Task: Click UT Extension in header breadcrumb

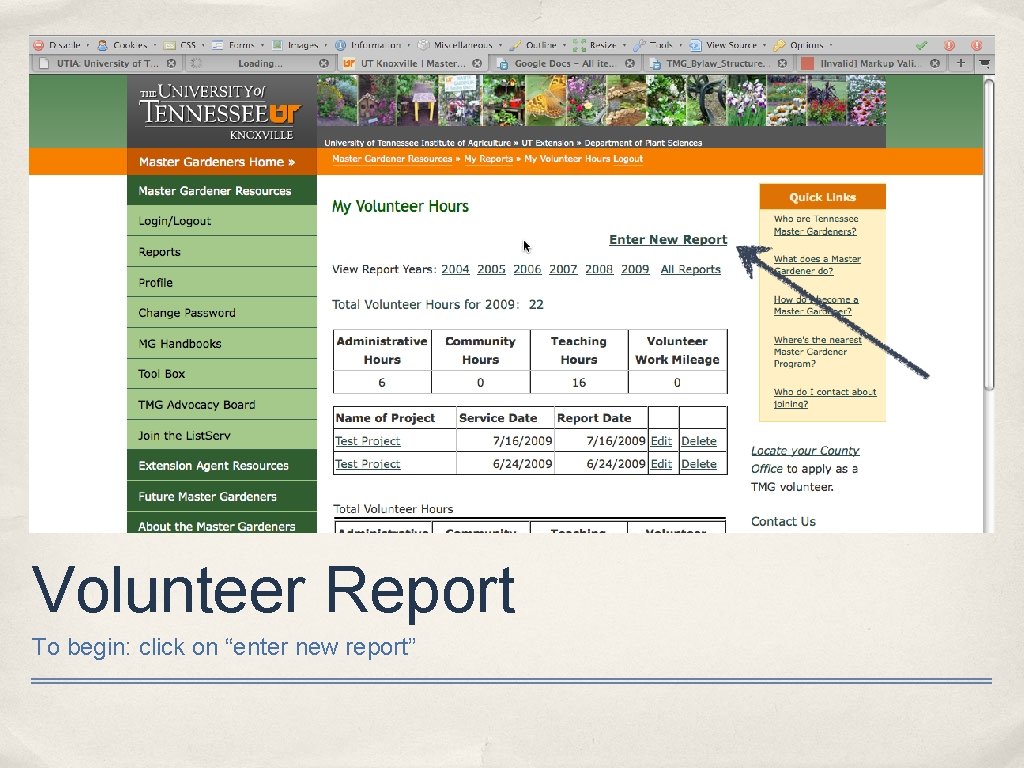Action: coord(547,142)
